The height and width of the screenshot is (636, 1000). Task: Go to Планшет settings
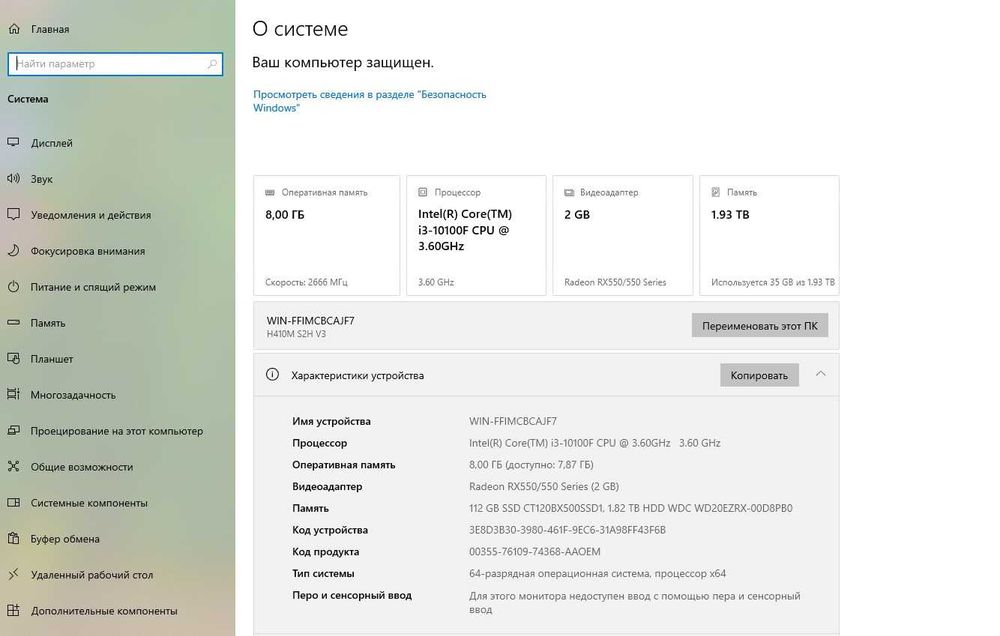[x=52, y=359]
